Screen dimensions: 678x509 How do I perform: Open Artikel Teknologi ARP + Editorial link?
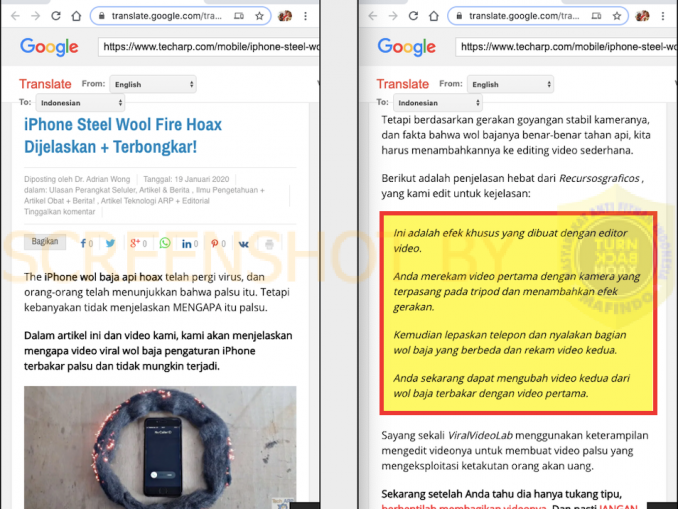[155, 201]
